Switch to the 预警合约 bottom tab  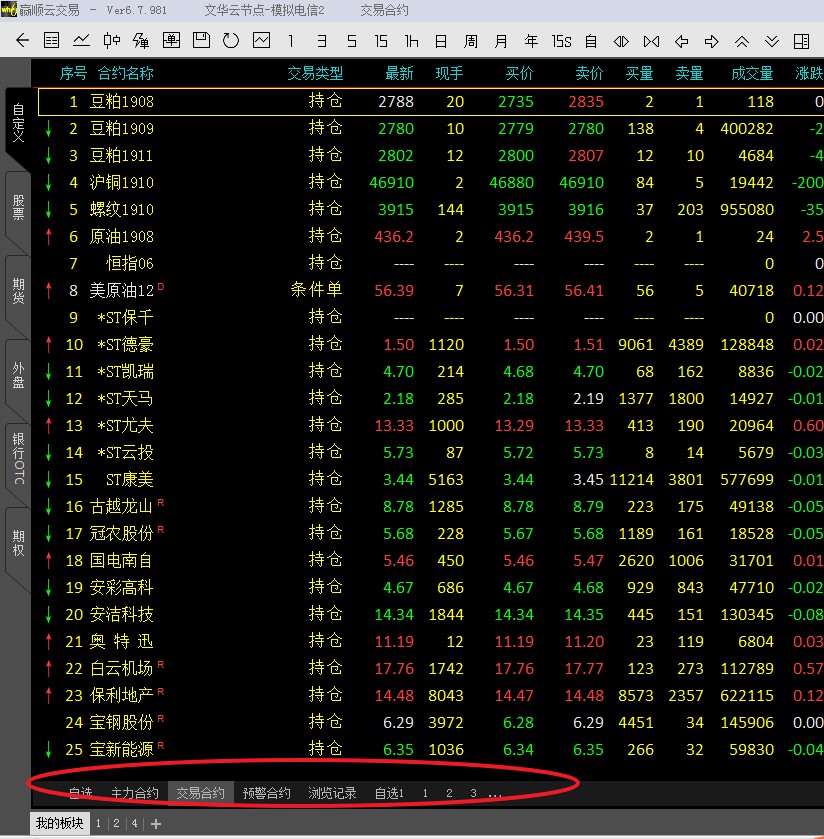pyautogui.click(x=267, y=793)
